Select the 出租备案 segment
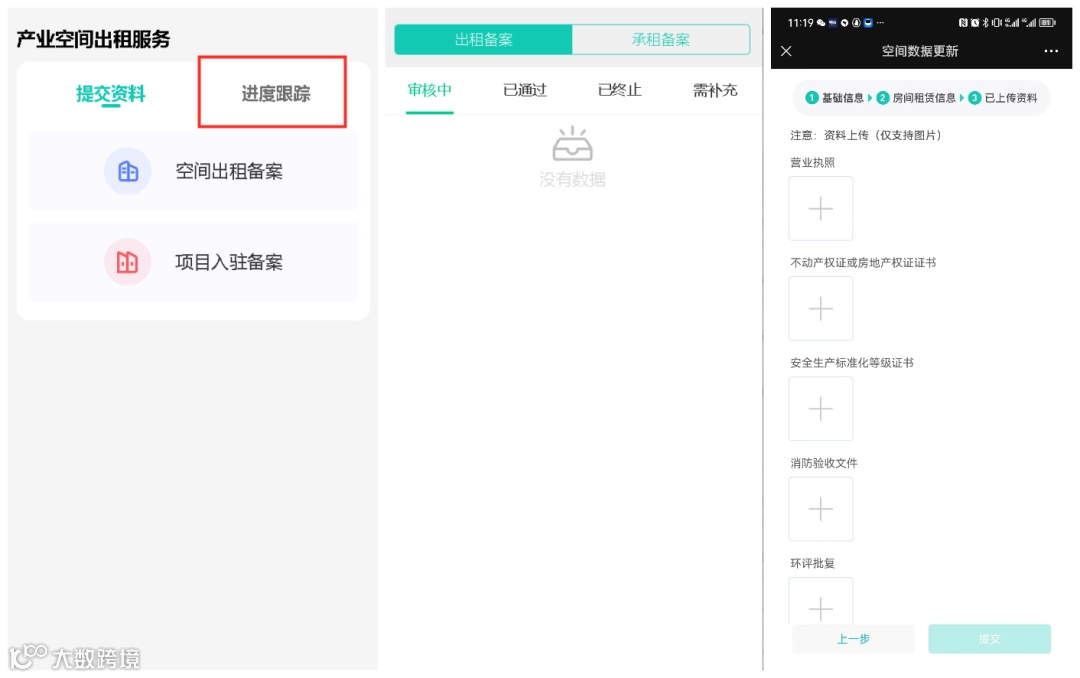 484,39
